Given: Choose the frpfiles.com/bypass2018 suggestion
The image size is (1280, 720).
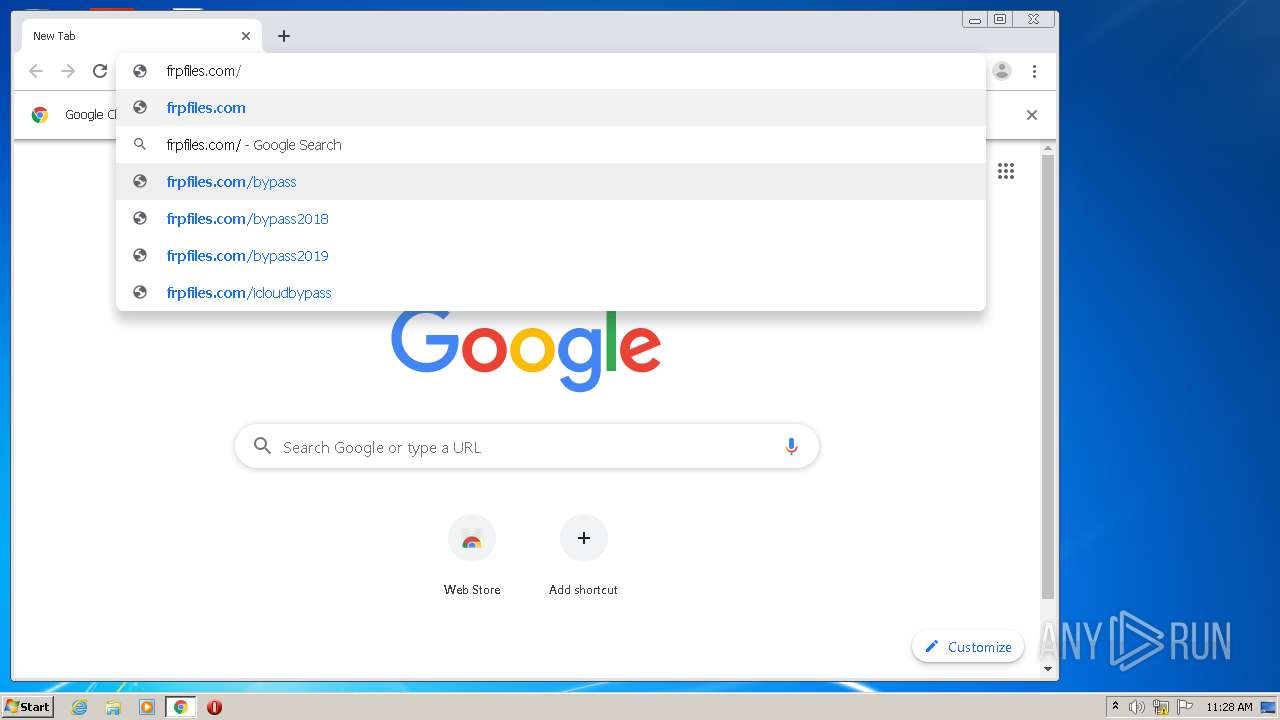Looking at the screenshot, I should pyautogui.click(x=551, y=219).
